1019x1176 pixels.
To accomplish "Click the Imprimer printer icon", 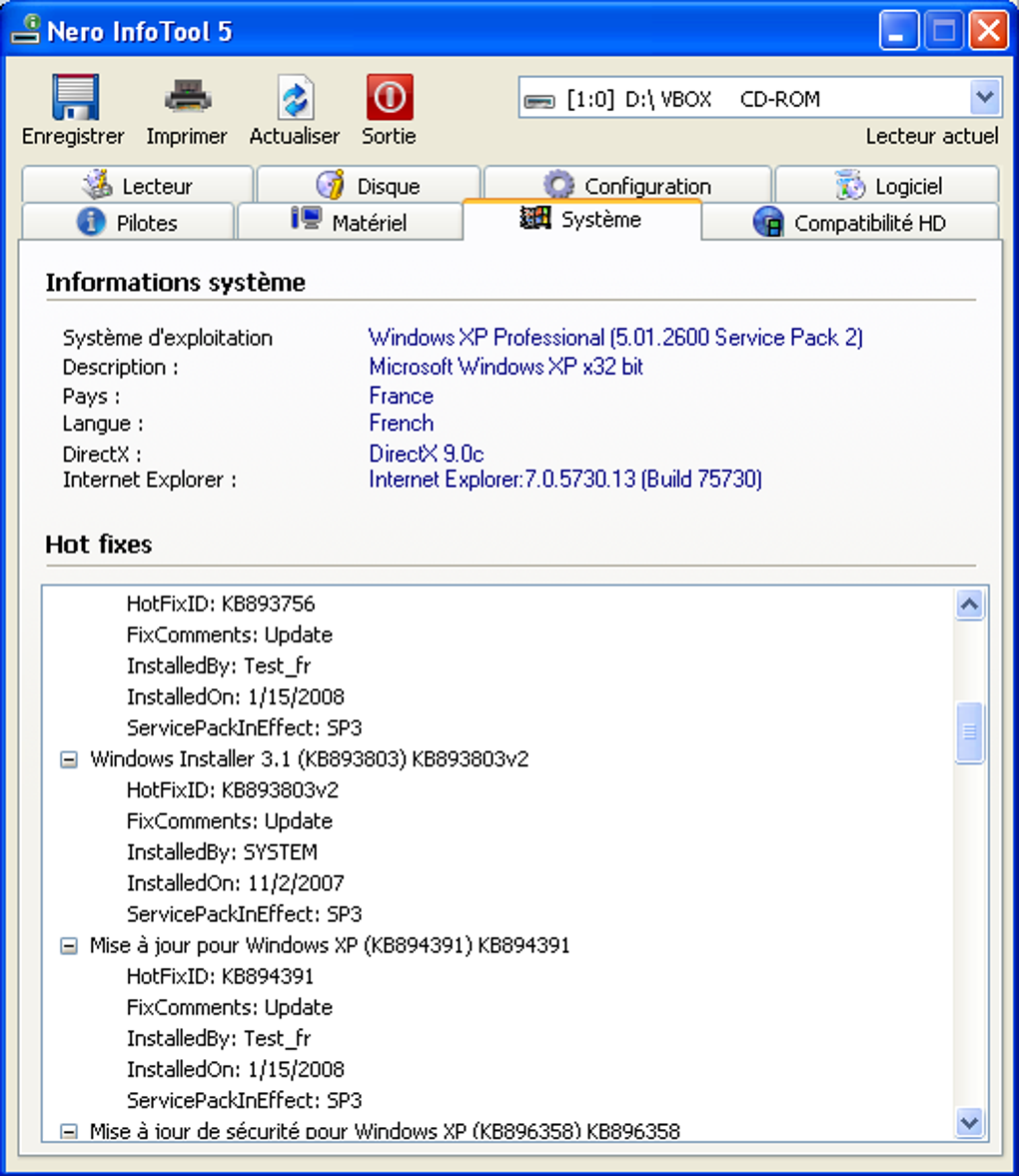I will [x=188, y=96].
